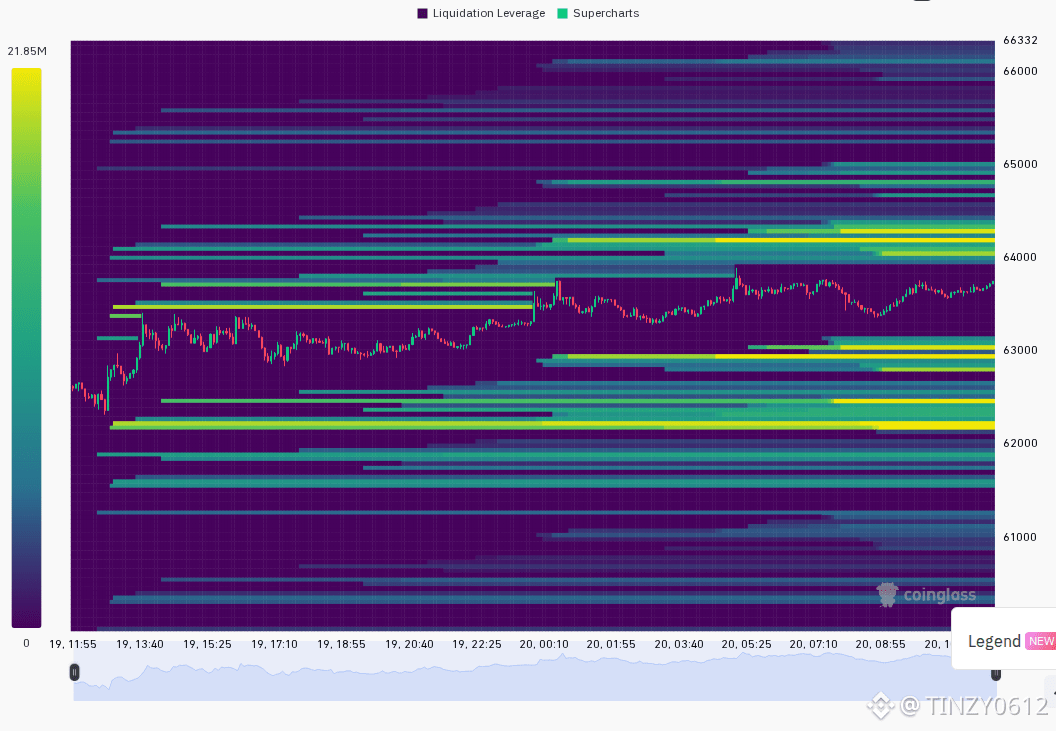Screen dimensions: 1056x731
Task: Click the 20, 08:55 time label
Action: pos(880,644)
